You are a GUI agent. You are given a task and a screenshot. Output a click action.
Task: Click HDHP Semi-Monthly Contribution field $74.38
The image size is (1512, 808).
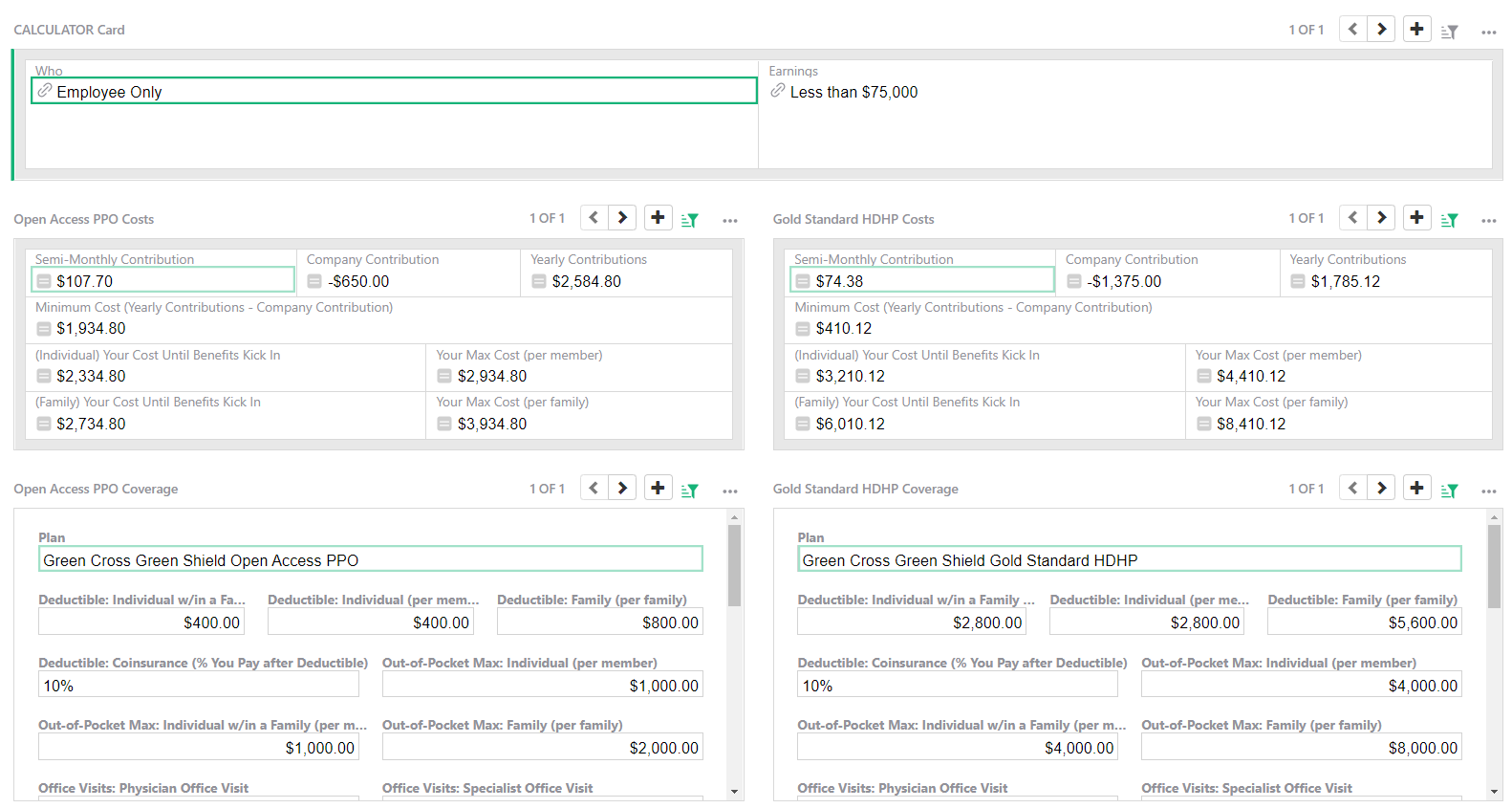point(922,280)
